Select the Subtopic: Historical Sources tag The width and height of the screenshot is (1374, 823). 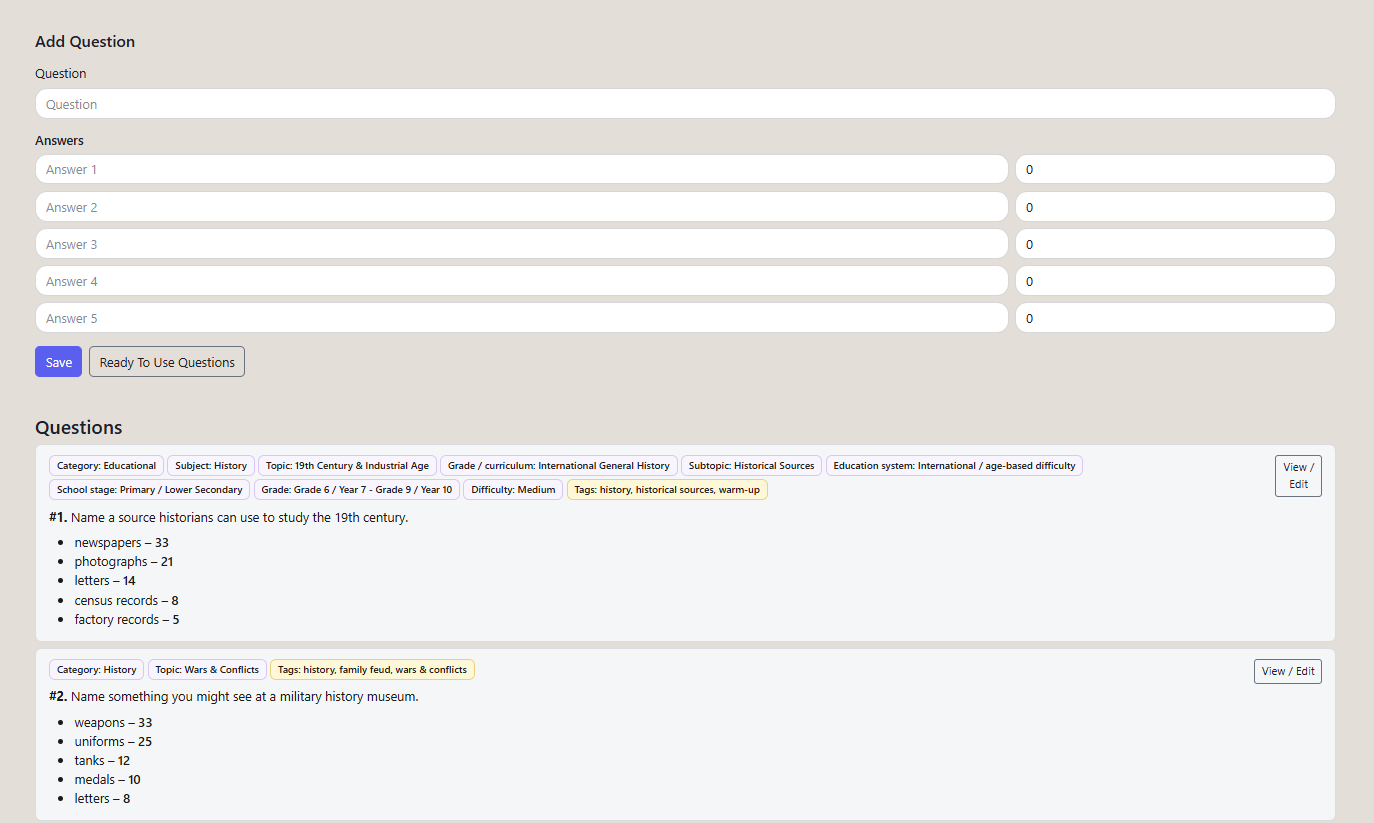click(x=752, y=466)
